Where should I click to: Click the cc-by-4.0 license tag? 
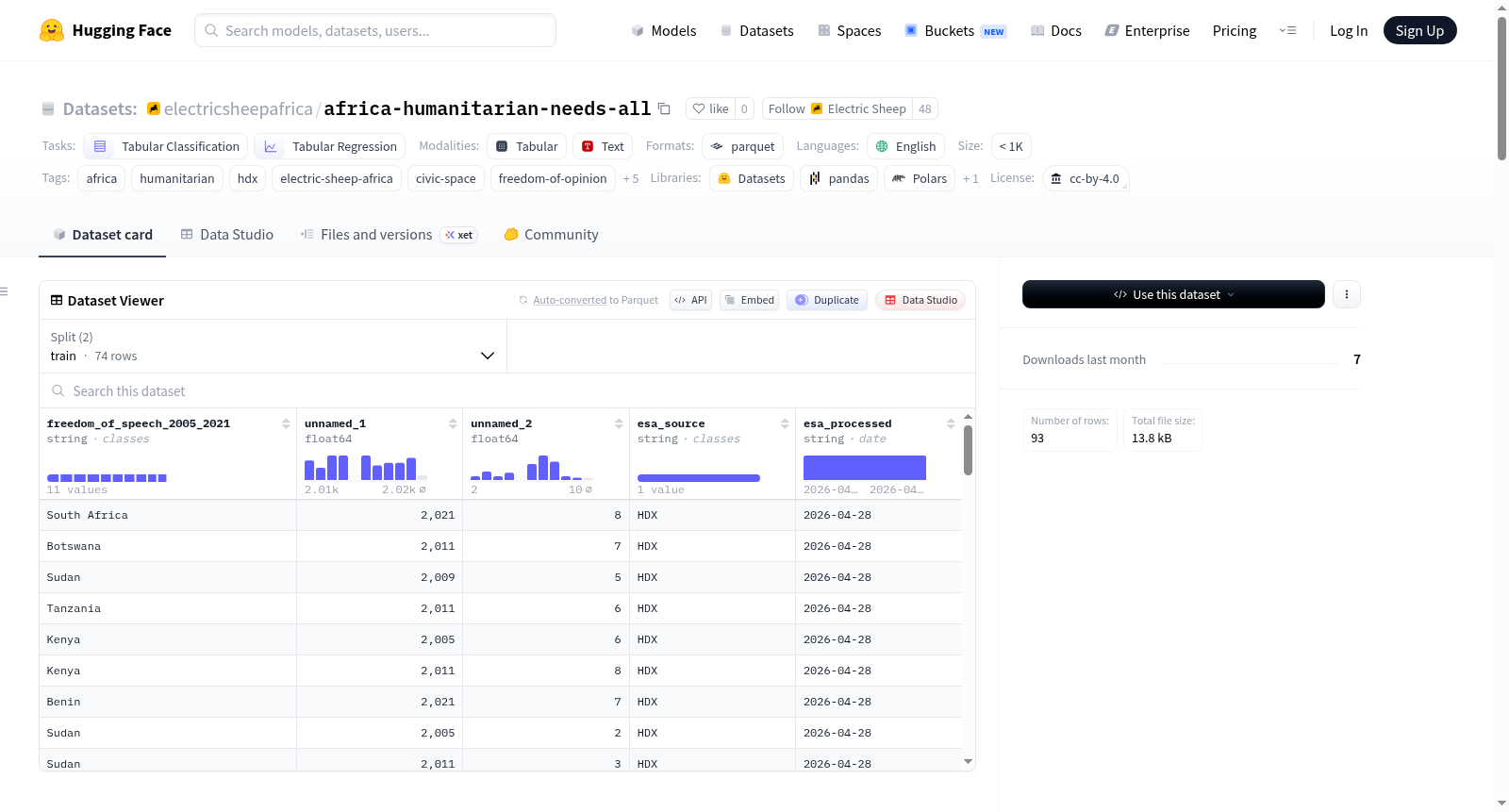tap(1086, 178)
